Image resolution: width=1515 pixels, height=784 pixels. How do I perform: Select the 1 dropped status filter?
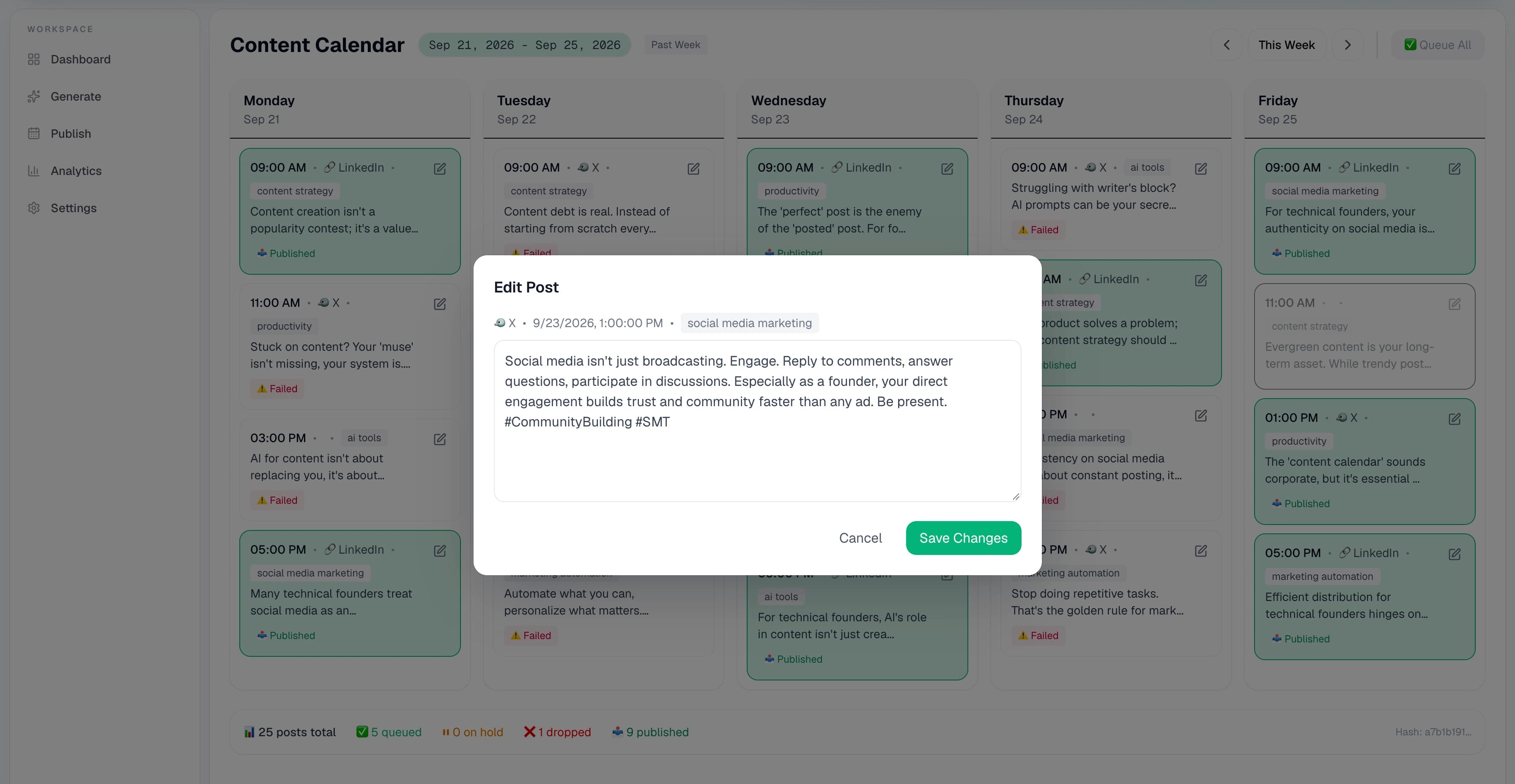tap(558, 732)
